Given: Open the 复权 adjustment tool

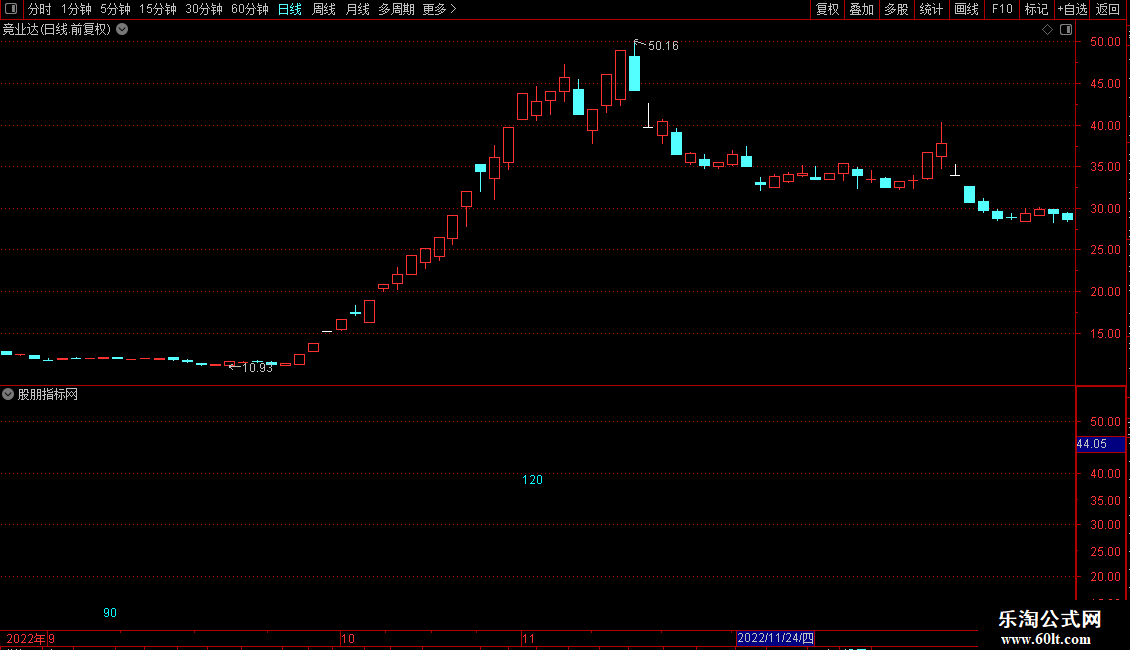Looking at the screenshot, I should point(827,9).
